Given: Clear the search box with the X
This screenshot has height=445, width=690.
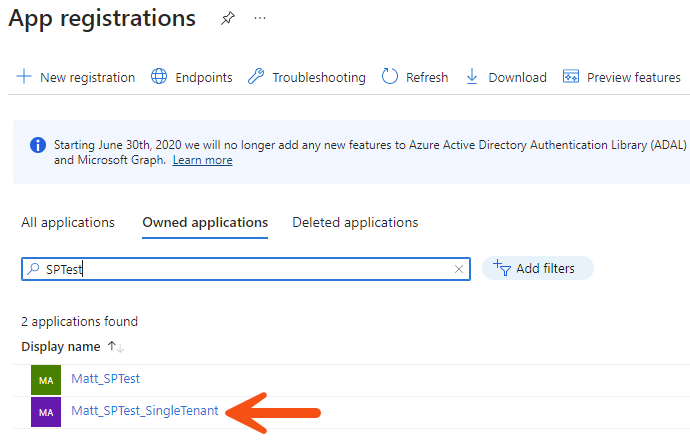Looking at the screenshot, I should click(459, 269).
